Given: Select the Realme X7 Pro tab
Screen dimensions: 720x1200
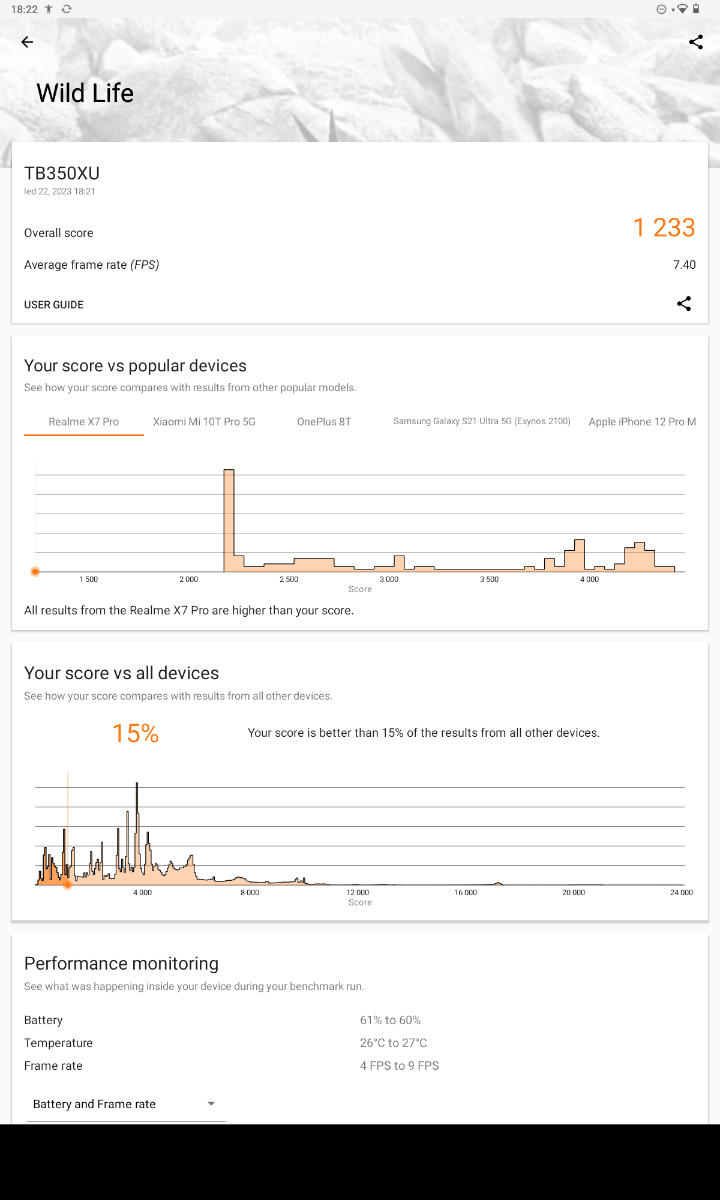Looking at the screenshot, I should click(x=84, y=422).
